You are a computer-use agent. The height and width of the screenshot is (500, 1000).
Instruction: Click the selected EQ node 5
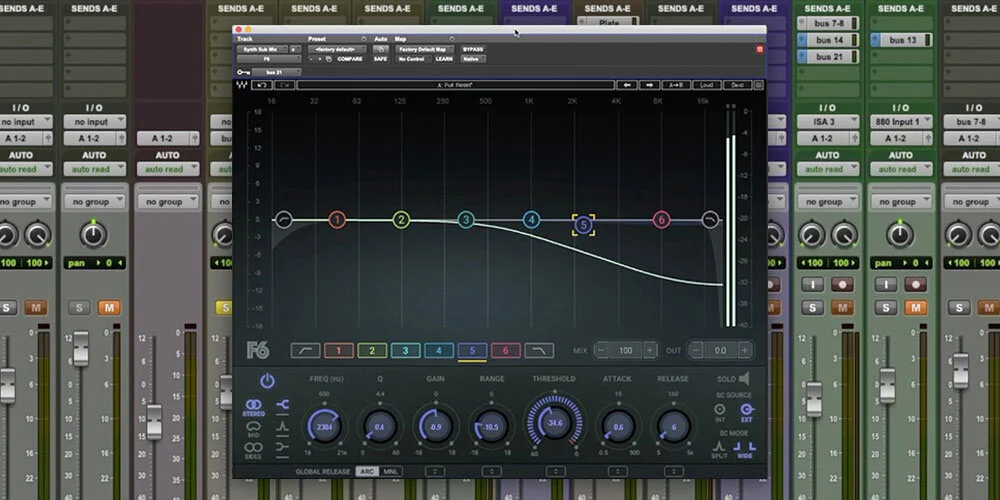coord(584,224)
